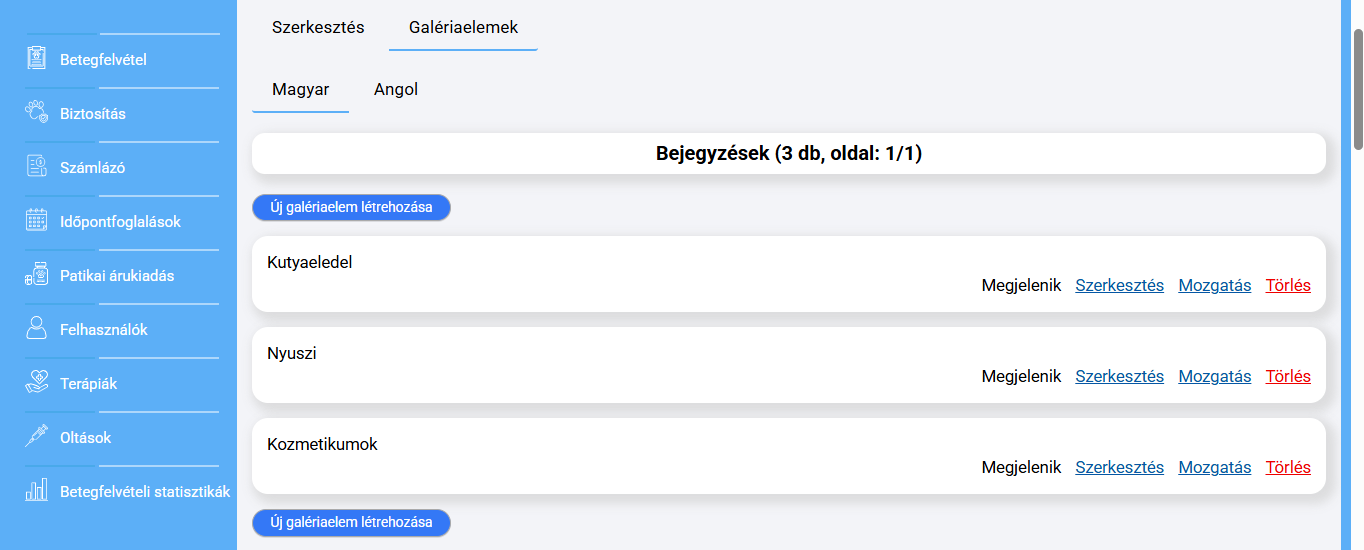This screenshot has height=550, width=1364.
Task: Open Számlázó via its invoice icon
Action: point(37,166)
